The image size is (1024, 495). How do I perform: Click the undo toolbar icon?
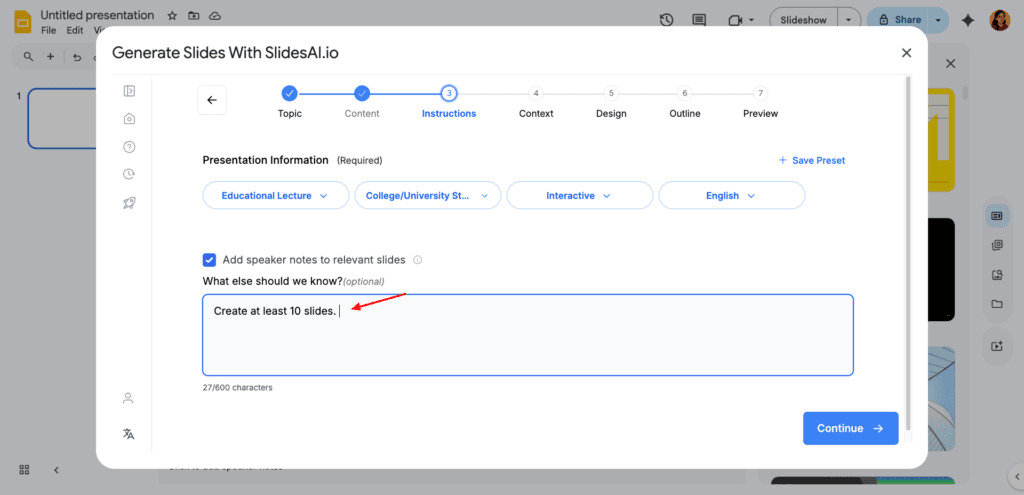(x=77, y=57)
